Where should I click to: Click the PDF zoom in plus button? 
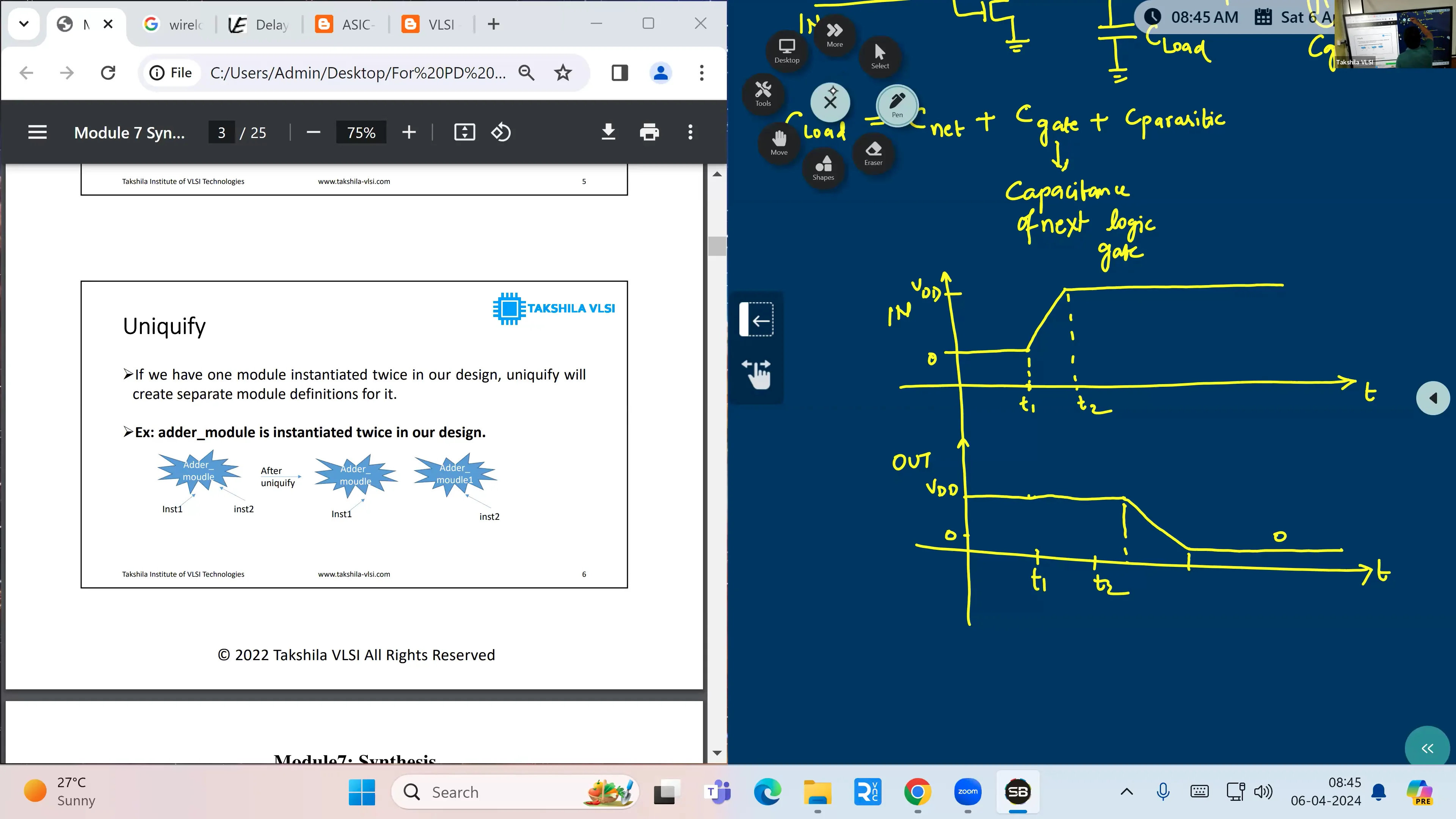409,132
